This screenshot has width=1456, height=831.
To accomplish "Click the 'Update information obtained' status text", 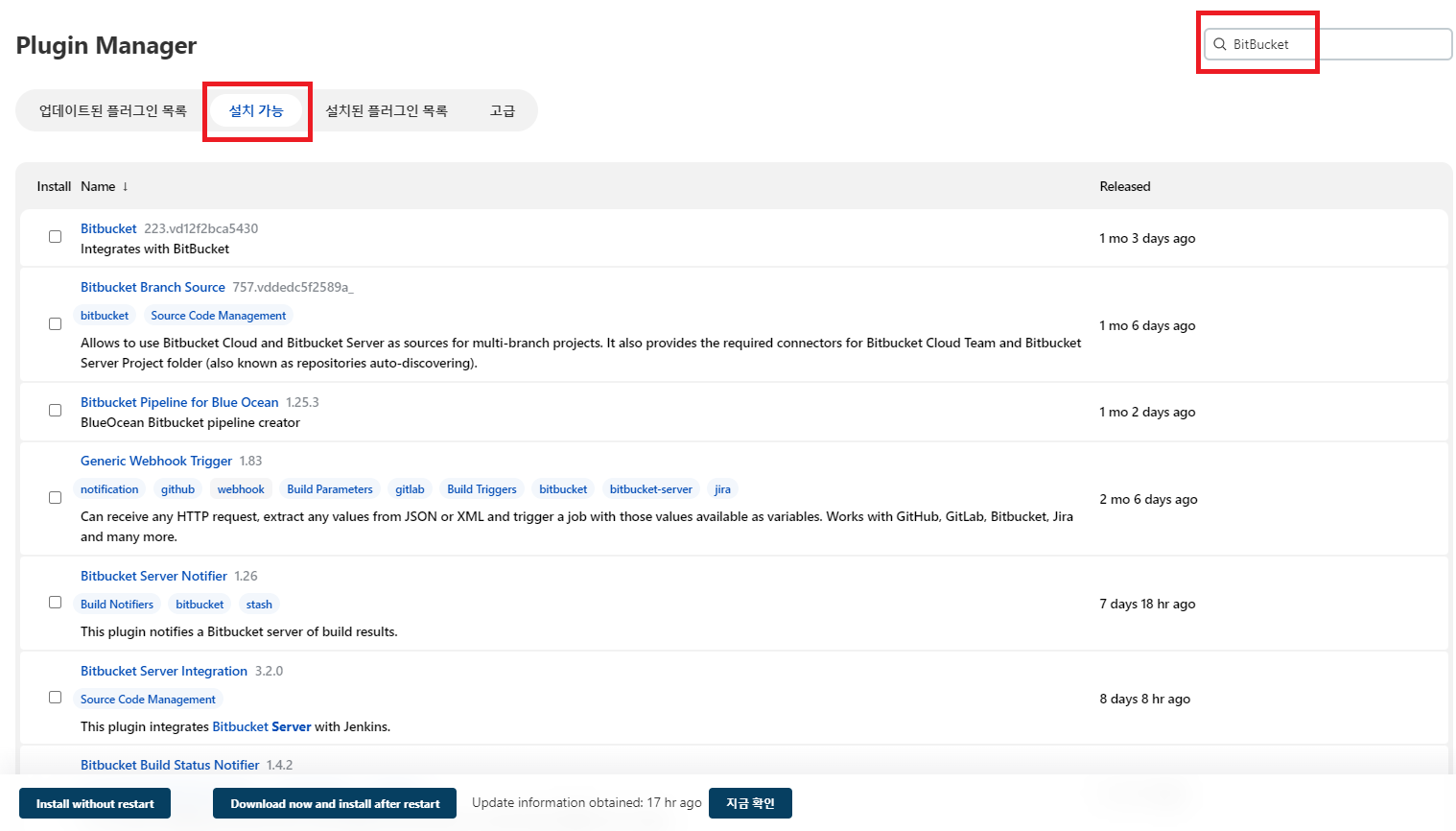I will tap(587, 802).
